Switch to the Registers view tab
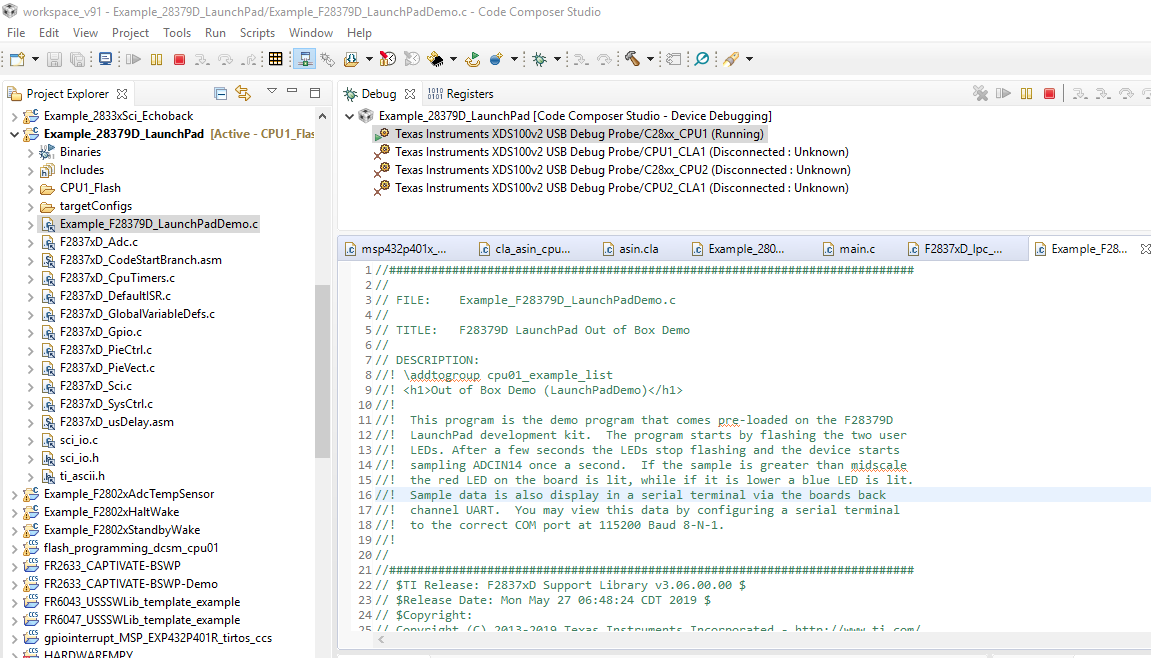1151x658 pixels. pos(469,94)
